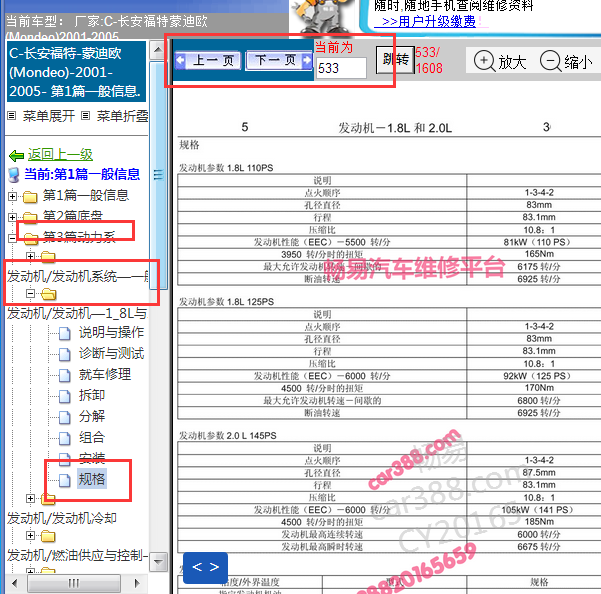The width and height of the screenshot is (601, 594).
Task: Click the 发动机参数 2.0 L 145PS heading
Action: (x=228, y=436)
